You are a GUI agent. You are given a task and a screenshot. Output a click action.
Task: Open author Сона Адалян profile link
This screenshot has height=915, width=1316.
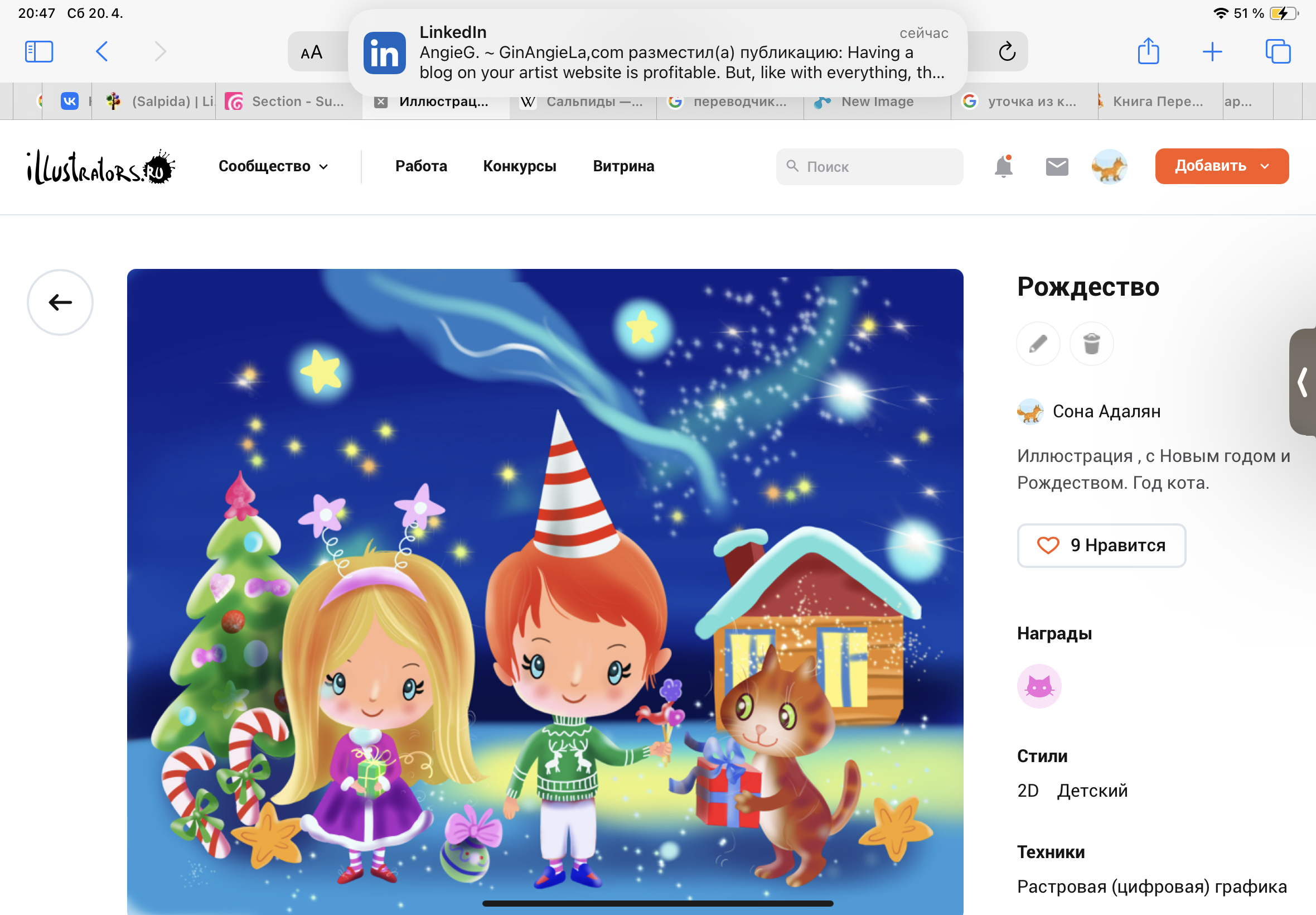[1106, 411]
